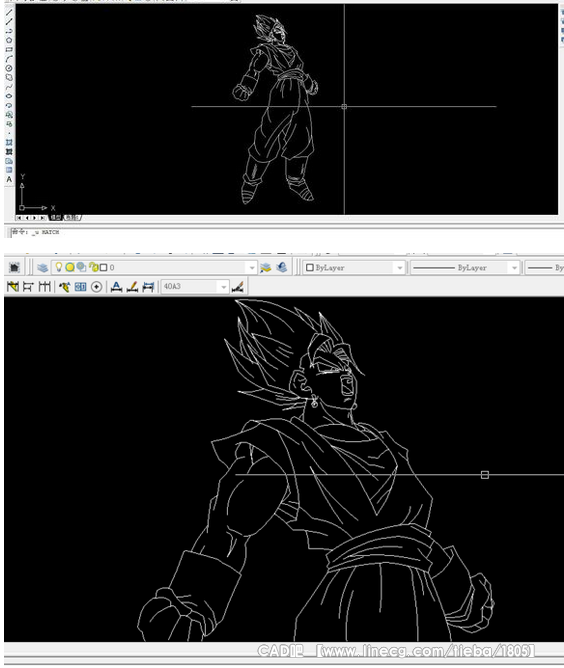This screenshot has width=564, height=668.
Task: Toggle layer 0 lock icon
Action: pyautogui.click(x=93, y=267)
